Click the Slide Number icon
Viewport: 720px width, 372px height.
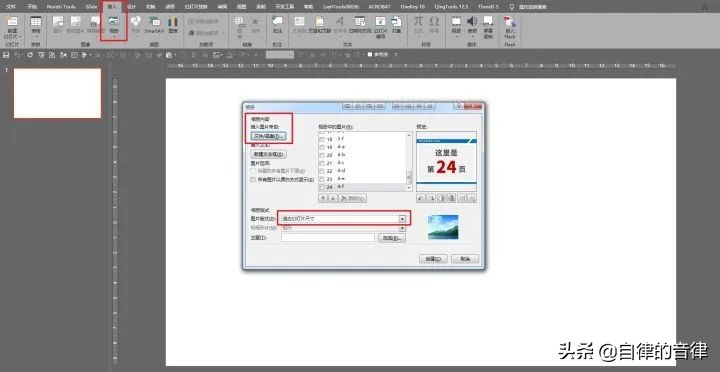click(380, 22)
